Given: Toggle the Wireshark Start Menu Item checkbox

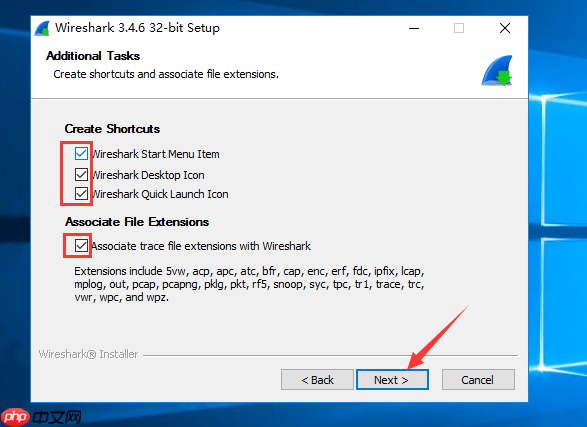Looking at the screenshot, I should (x=81, y=153).
